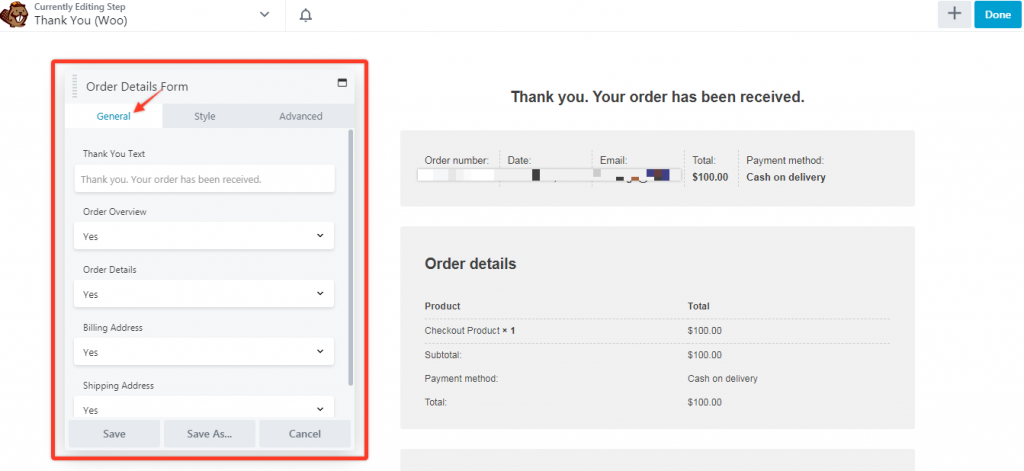The image size is (1024, 471).
Task: Switch to the Style tab
Action: point(204,116)
